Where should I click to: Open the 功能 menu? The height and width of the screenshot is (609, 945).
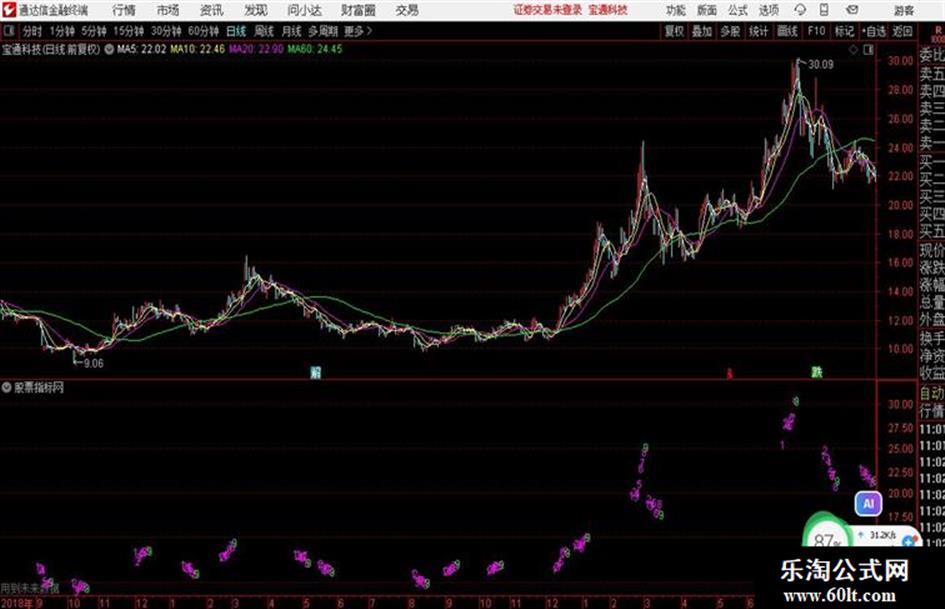[x=676, y=10]
